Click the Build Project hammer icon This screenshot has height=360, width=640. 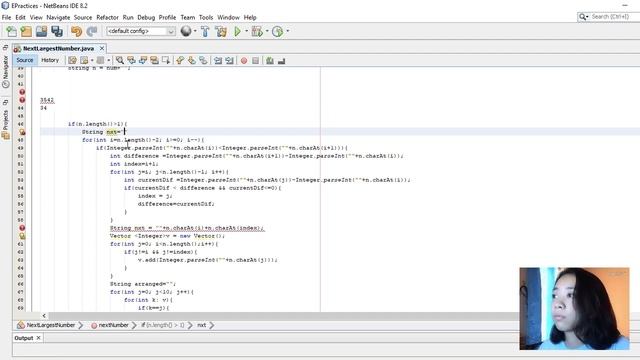(205, 31)
